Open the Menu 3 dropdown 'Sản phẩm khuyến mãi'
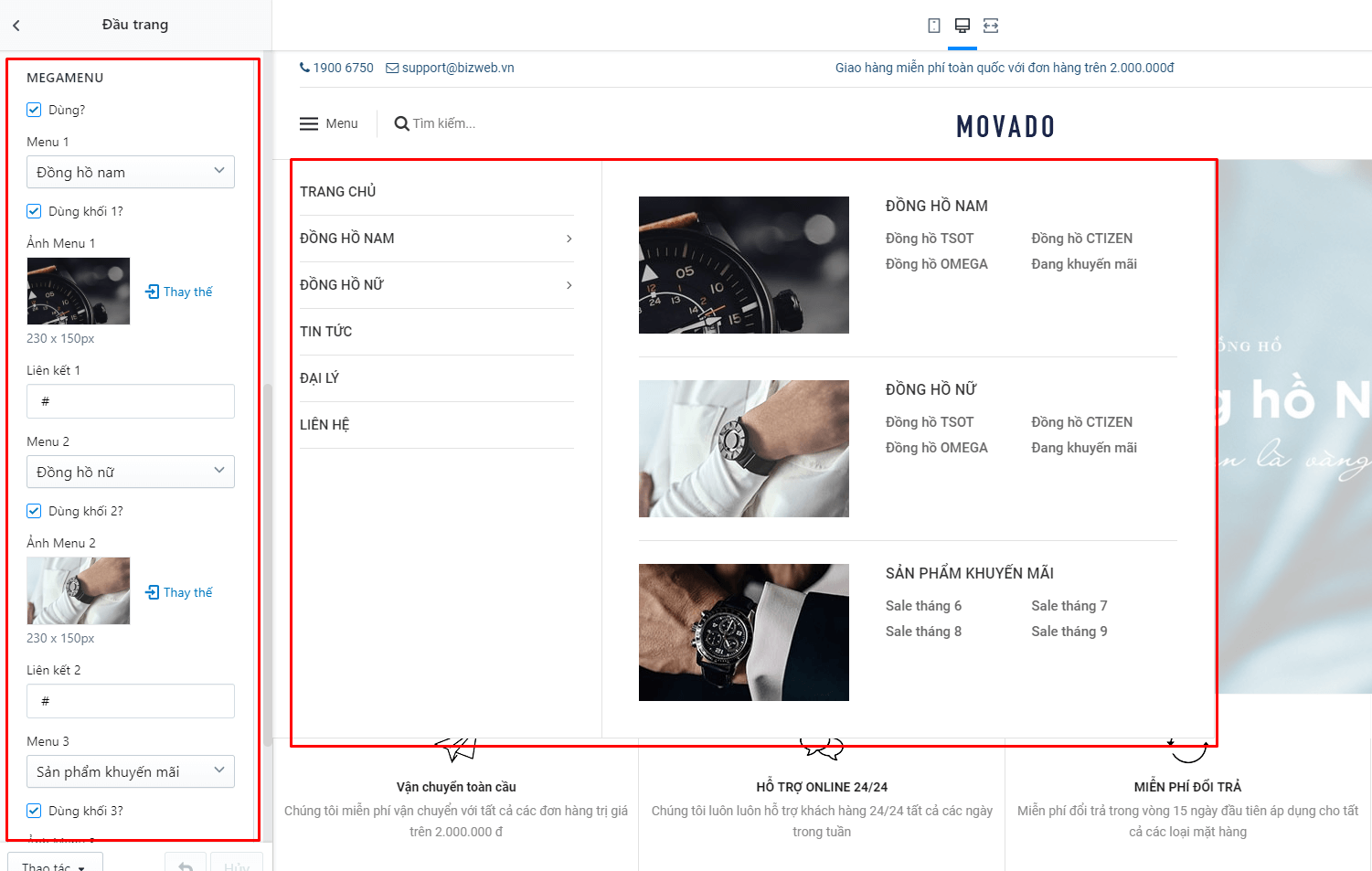 131,771
